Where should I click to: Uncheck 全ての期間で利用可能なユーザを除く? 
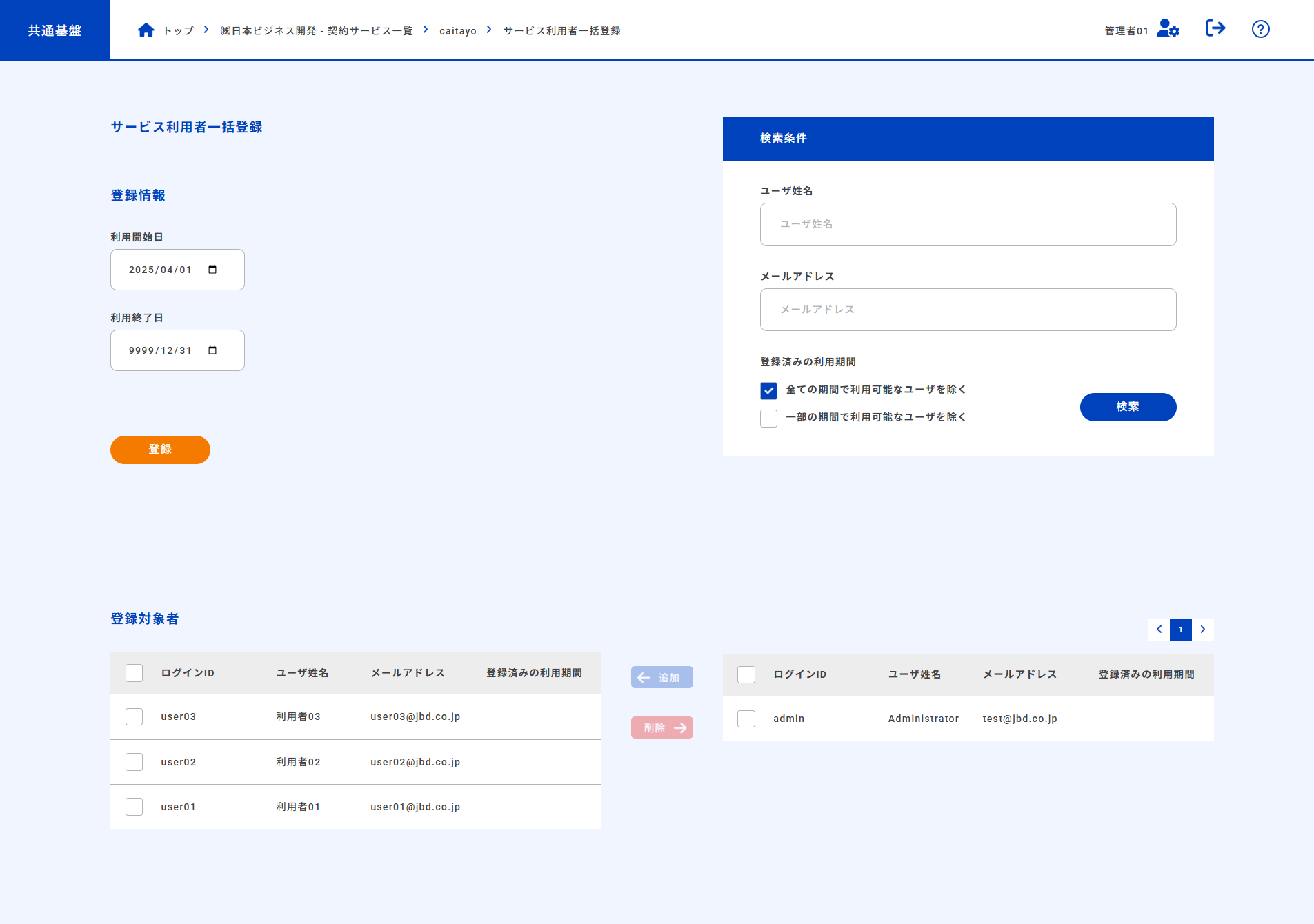pos(768,390)
